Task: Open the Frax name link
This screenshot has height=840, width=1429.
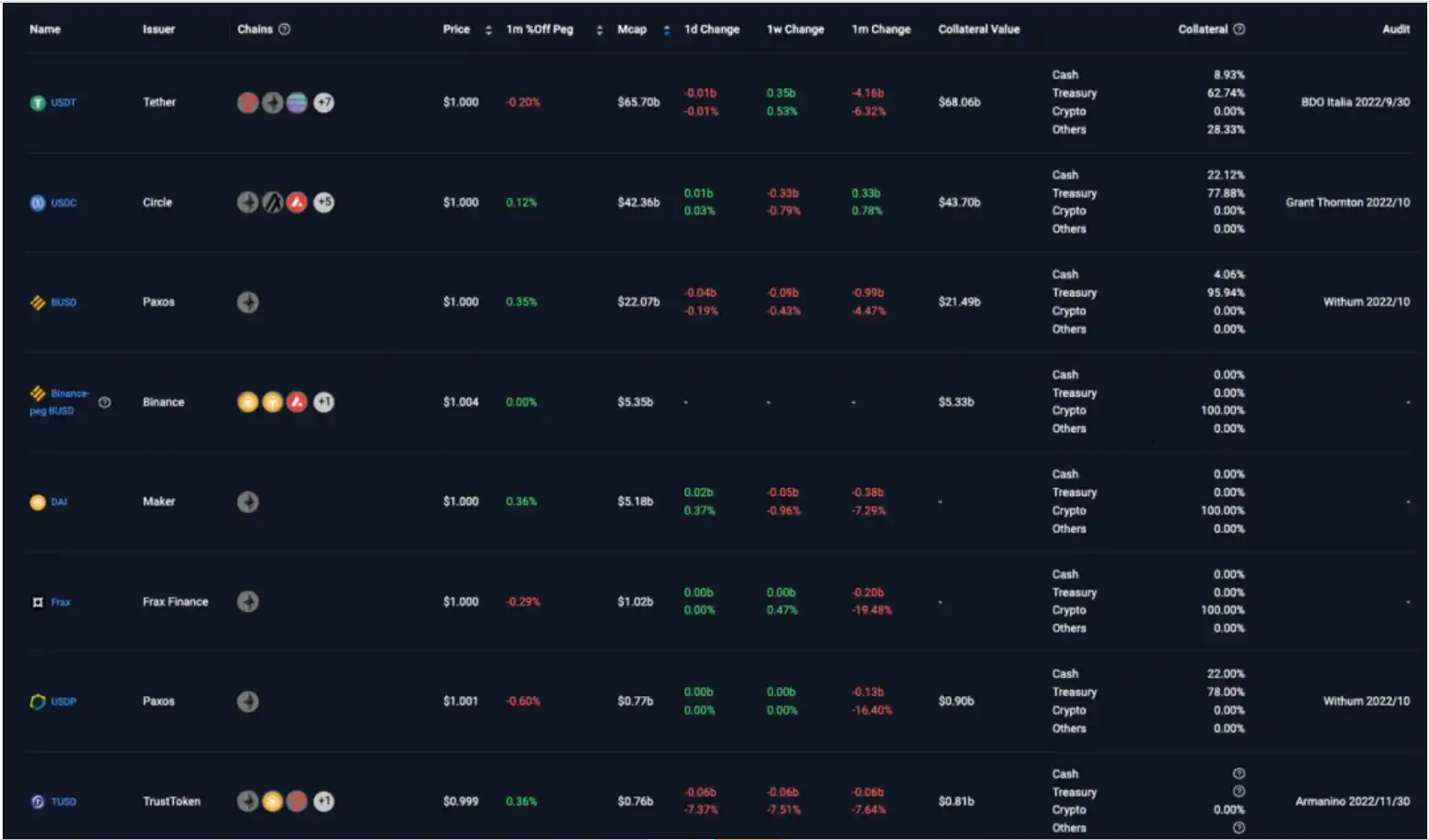Action: click(x=60, y=602)
